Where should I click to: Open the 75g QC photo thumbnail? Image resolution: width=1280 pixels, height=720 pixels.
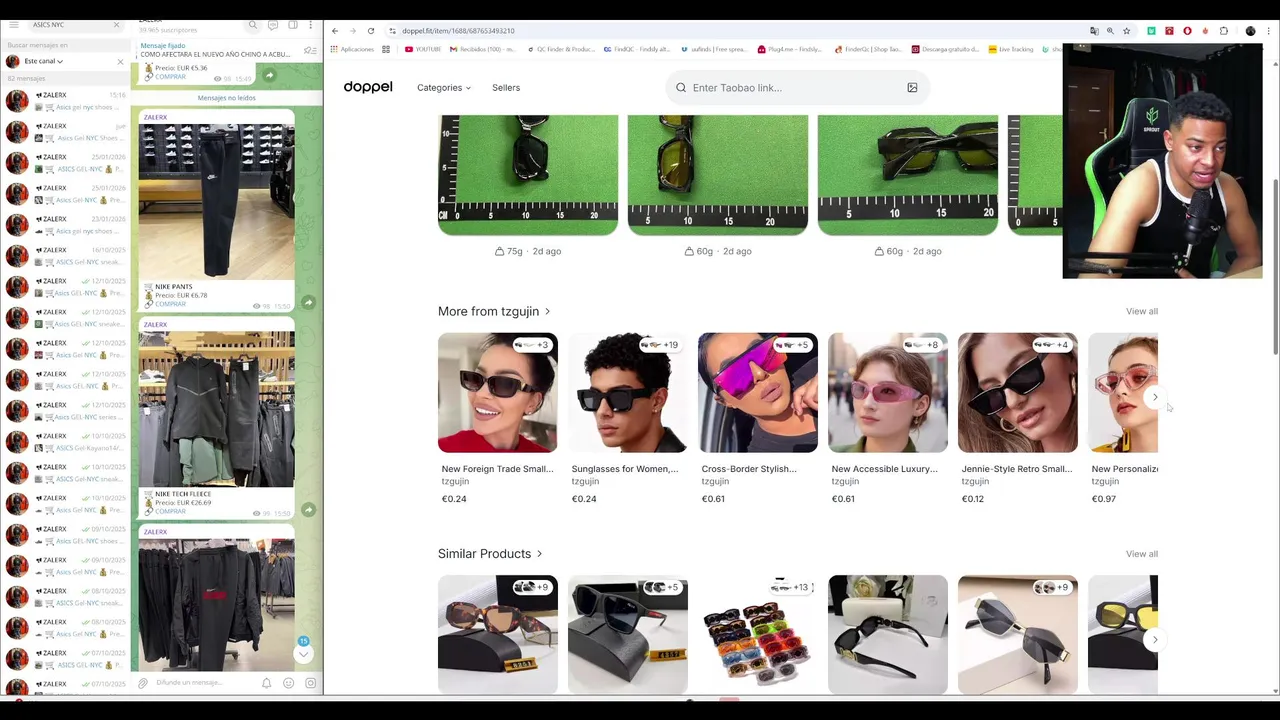(528, 175)
